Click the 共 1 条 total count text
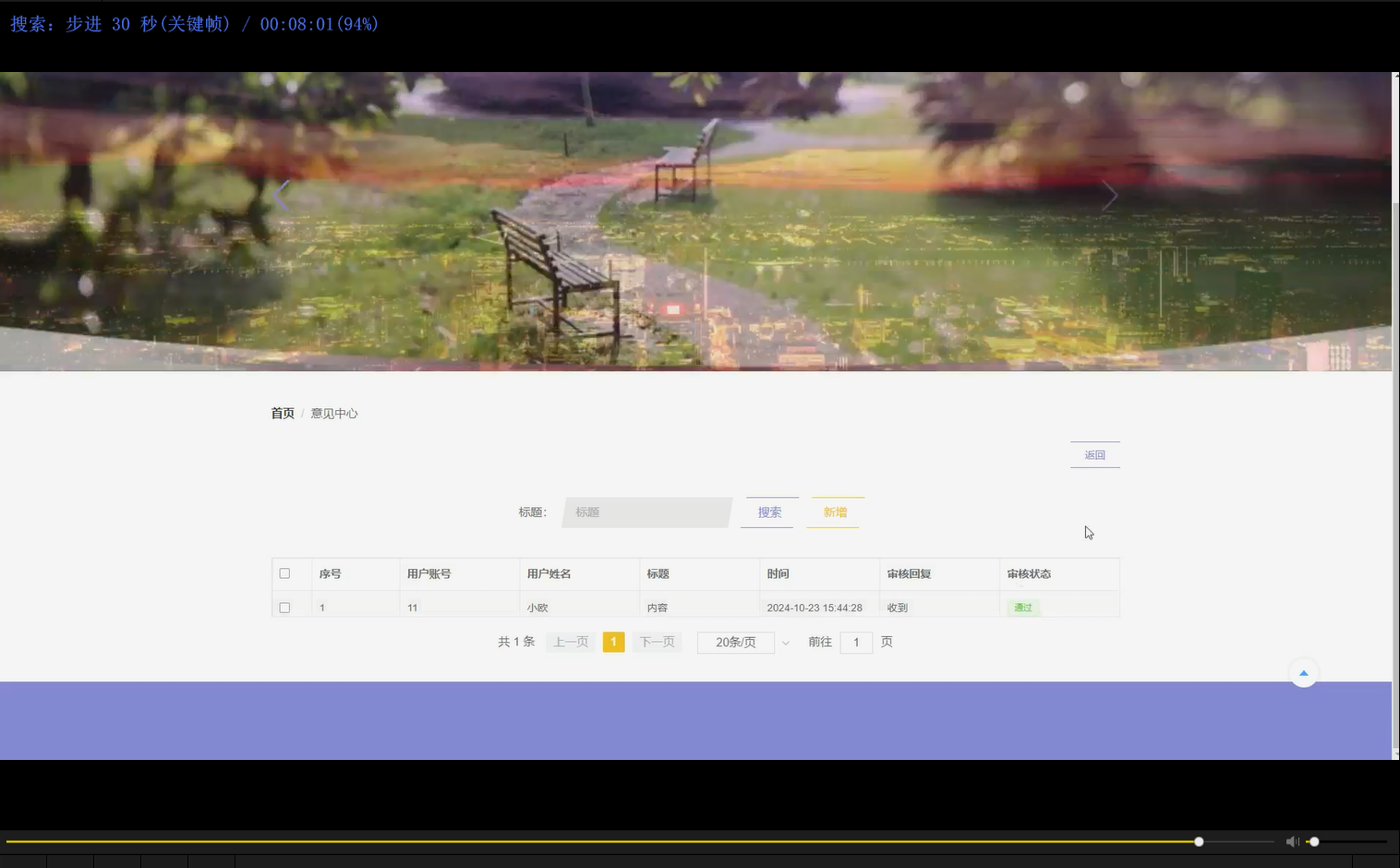The image size is (1400, 868). (516, 642)
